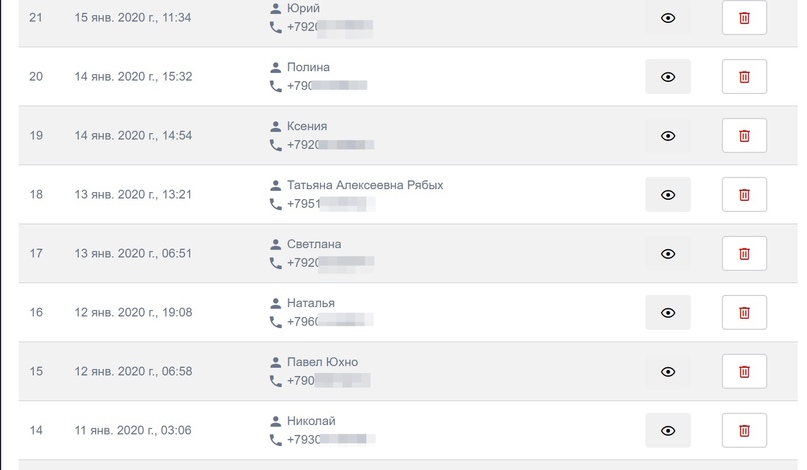The width and height of the screenshot is (807, 470).
Task: View details of Полина's entry
Action: [668, 77]
